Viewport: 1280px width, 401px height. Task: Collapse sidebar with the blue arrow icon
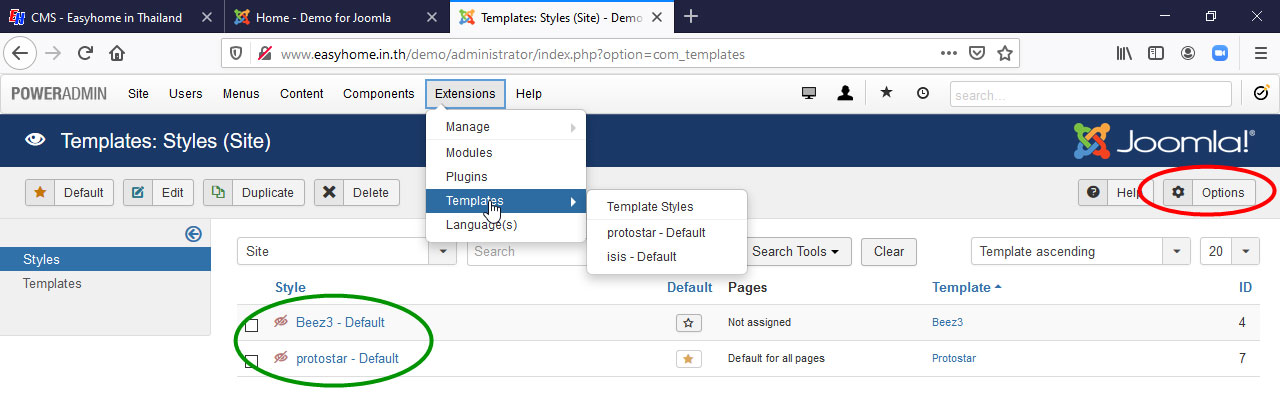[x=194, y=233]
